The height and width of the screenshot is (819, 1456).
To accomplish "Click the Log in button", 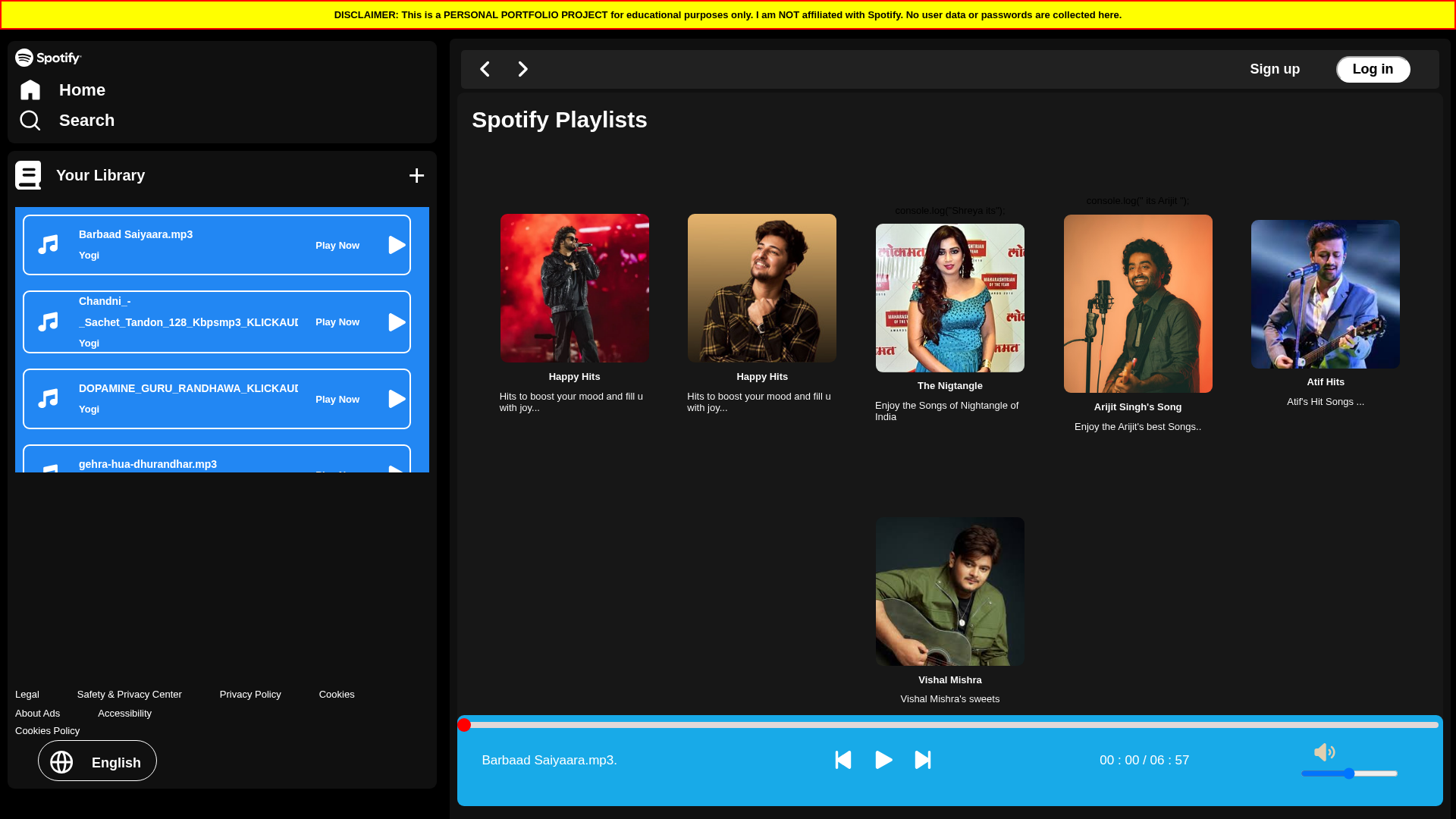I will [x=1373, y=69].
